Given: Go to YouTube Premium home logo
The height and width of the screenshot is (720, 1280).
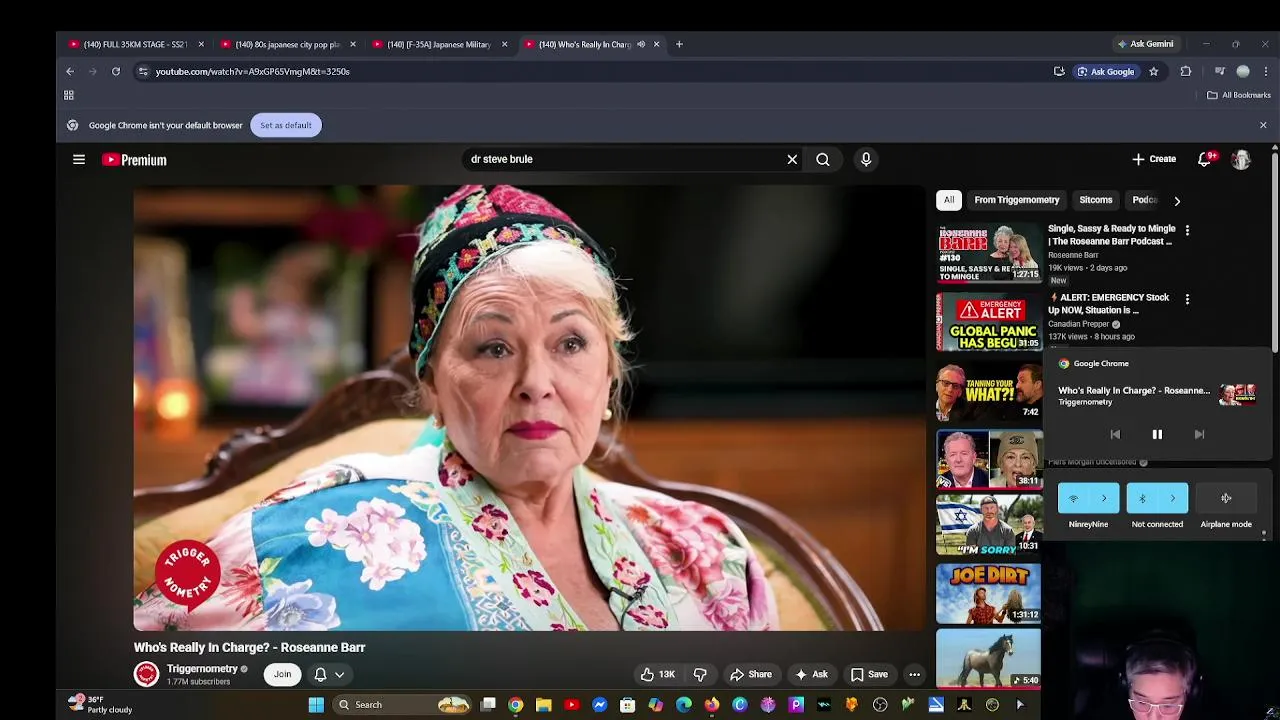Looking at the screenshot, I should click(134, 160).
